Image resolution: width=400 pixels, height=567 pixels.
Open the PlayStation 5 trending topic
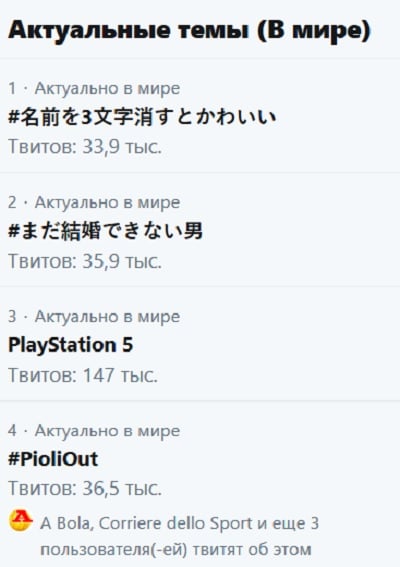71,345
